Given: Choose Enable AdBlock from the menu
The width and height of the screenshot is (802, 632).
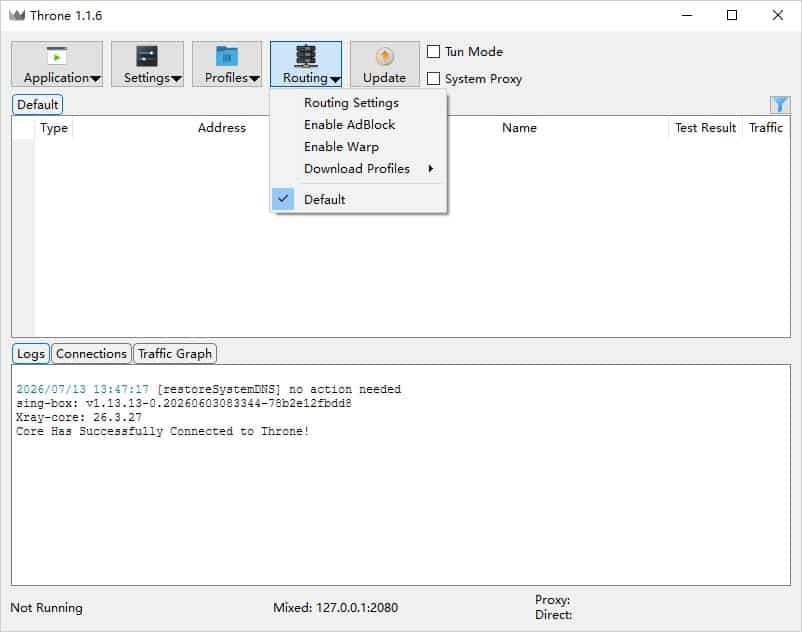Looking at the screenshot, I should [359, 125].
